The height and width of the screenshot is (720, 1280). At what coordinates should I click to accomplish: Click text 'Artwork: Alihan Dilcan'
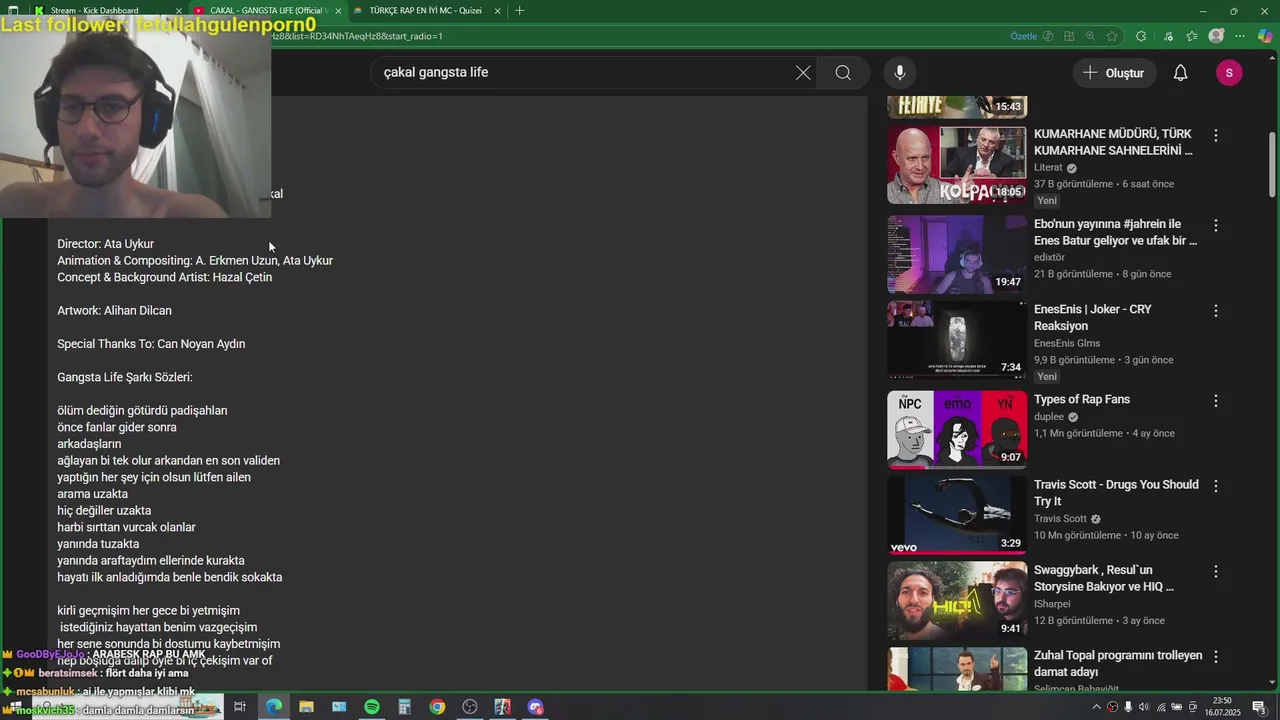coord(114,311)
